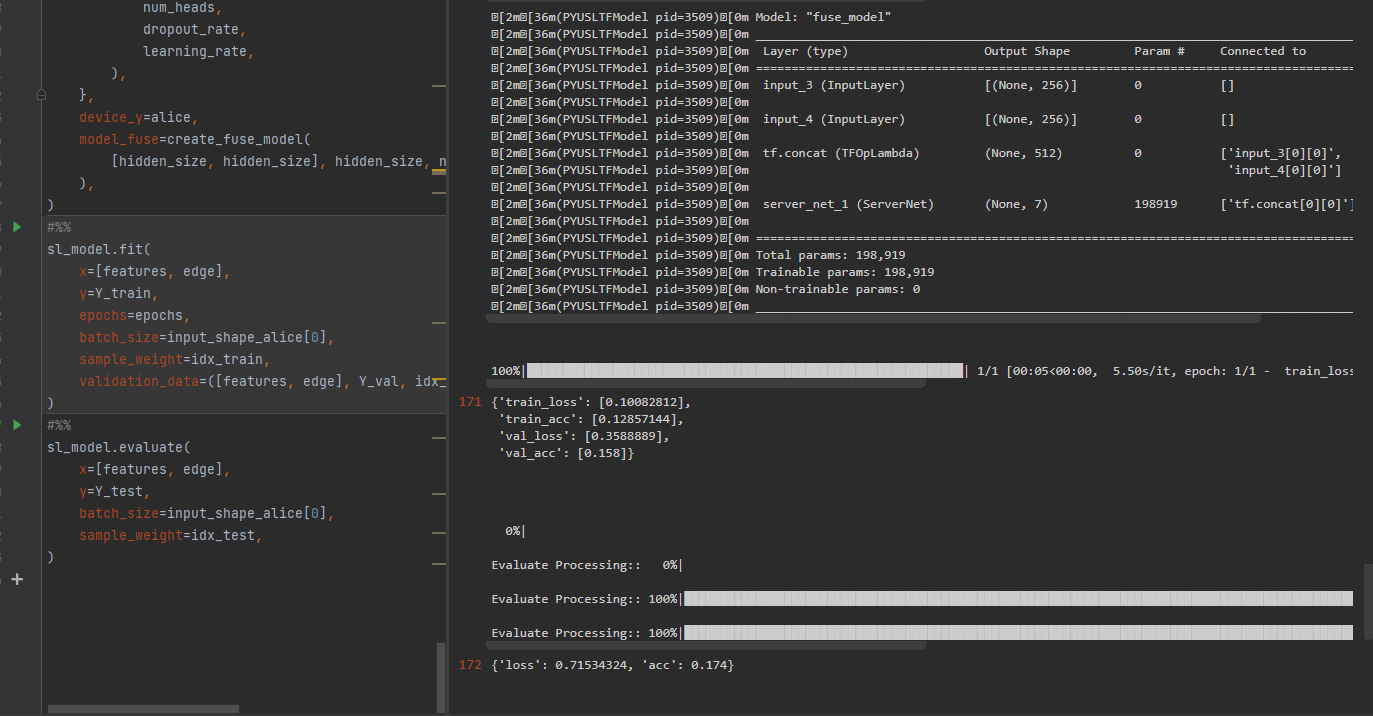Click 'Trainable params: 198,919' line
This screenshot has height=716, width=1373.
[845, 272]
